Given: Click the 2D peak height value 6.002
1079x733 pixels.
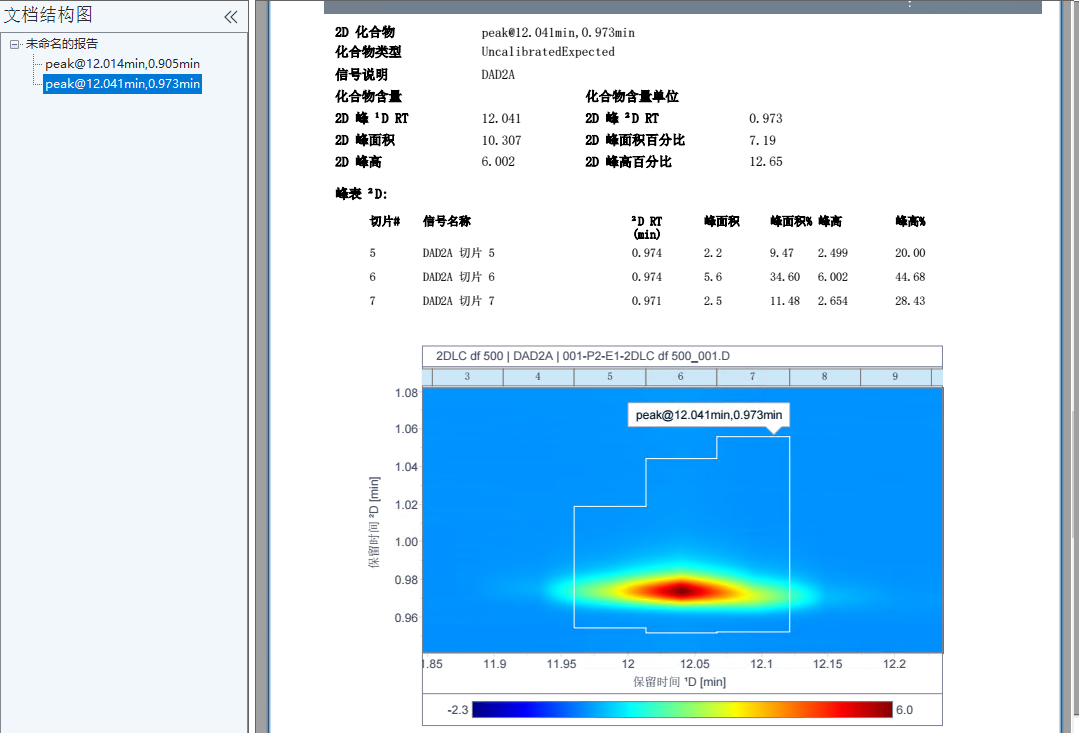Looking at the screenshot, I should click(498, 162).
